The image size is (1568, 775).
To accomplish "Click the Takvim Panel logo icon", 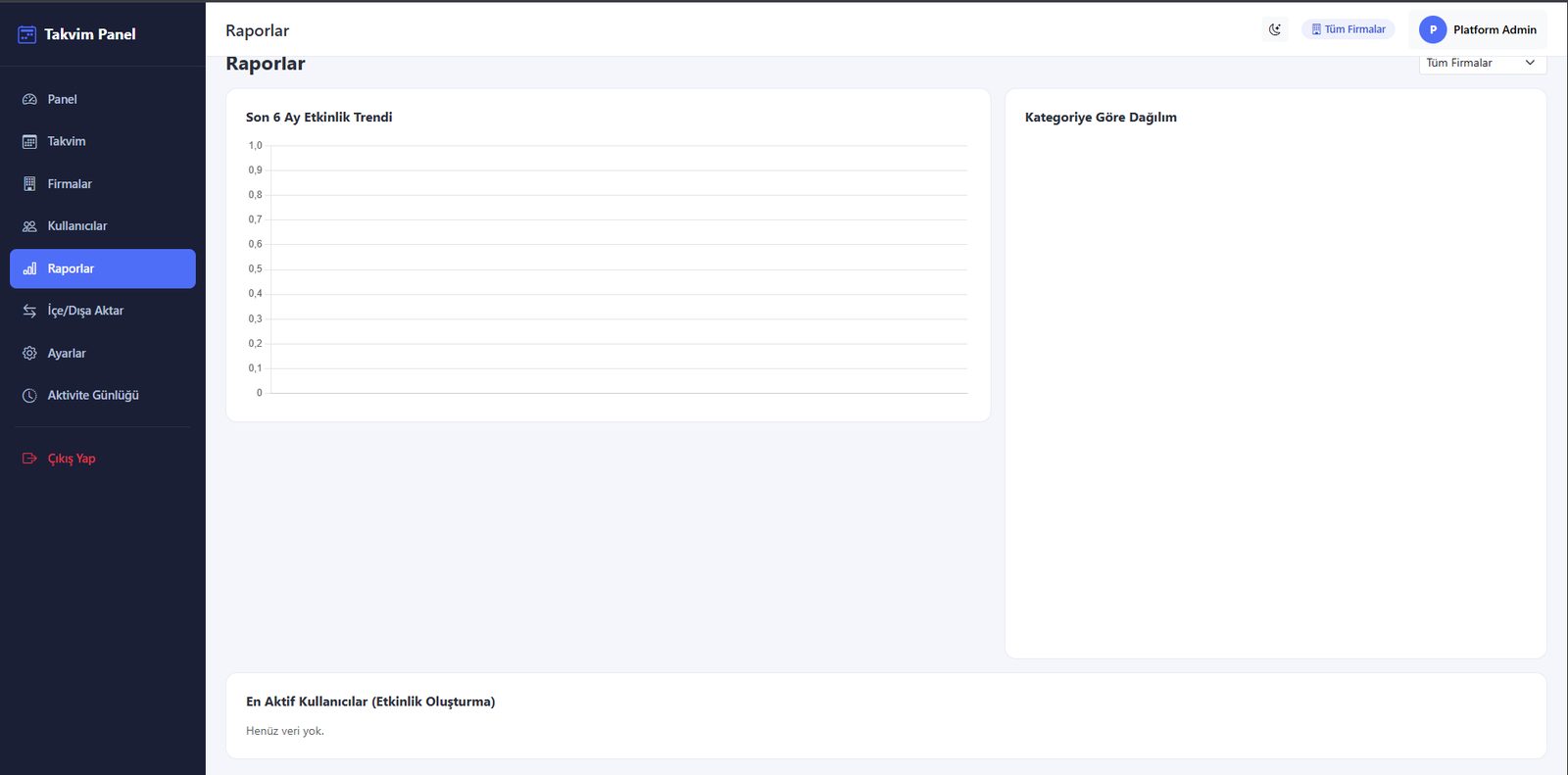I will [x=27, y=34].
